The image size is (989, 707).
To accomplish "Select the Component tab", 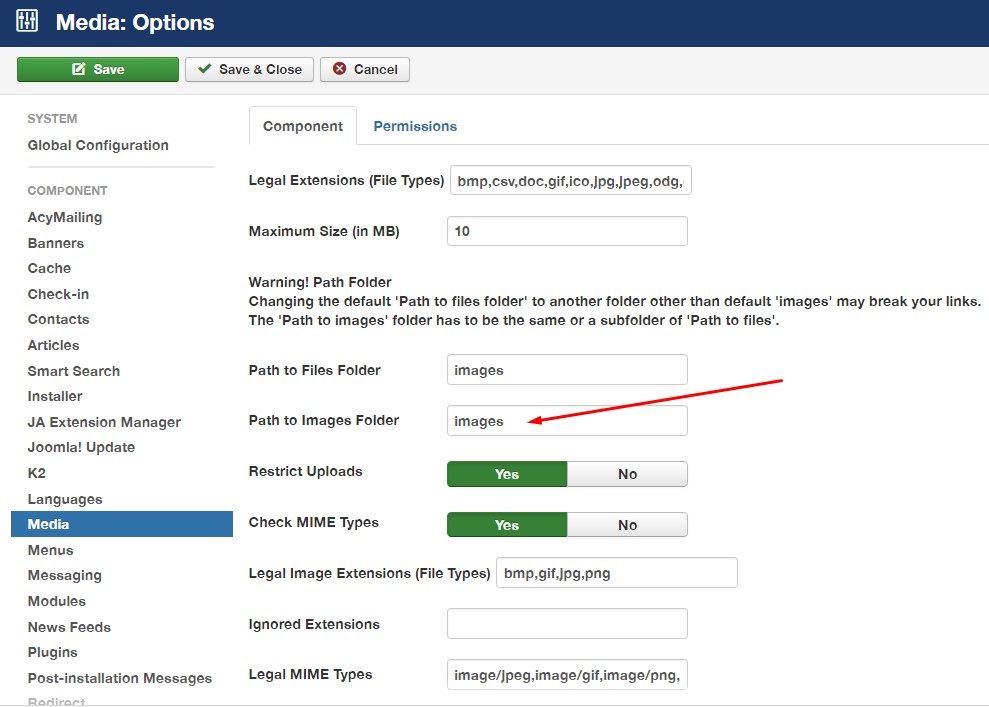I will pos(302,126).
